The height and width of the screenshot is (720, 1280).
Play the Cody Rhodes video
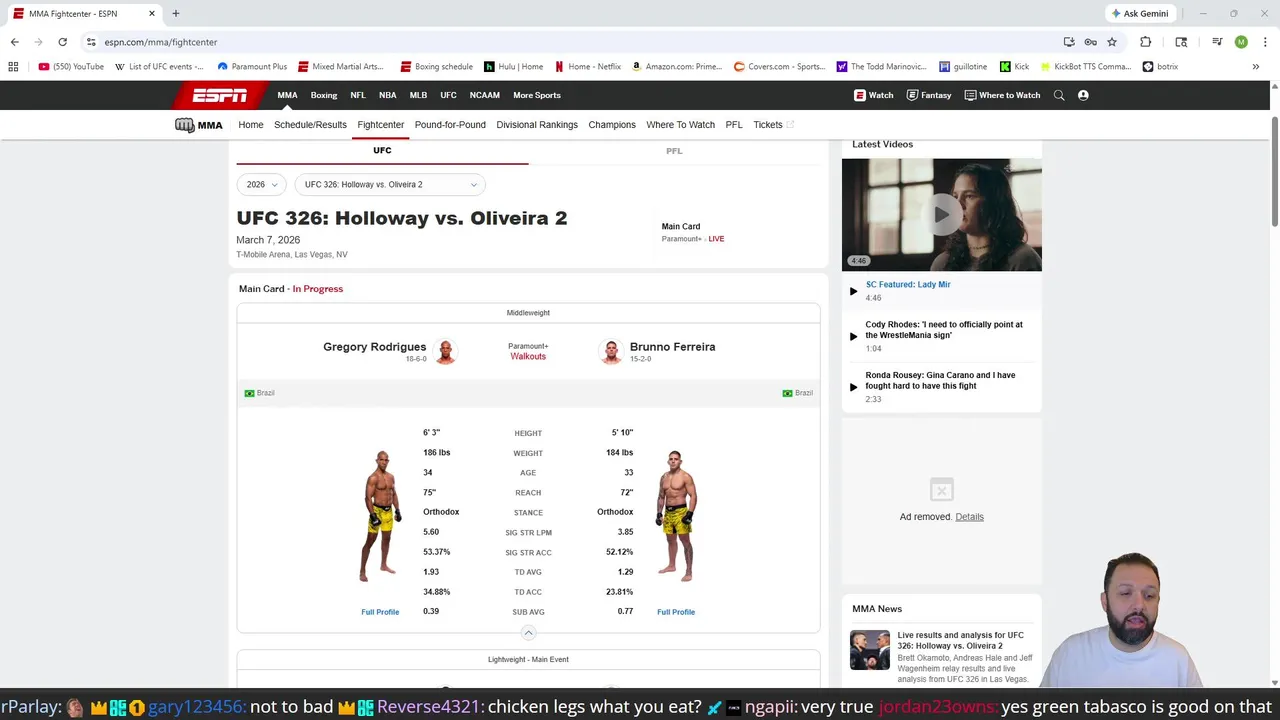tap(944, 335)
